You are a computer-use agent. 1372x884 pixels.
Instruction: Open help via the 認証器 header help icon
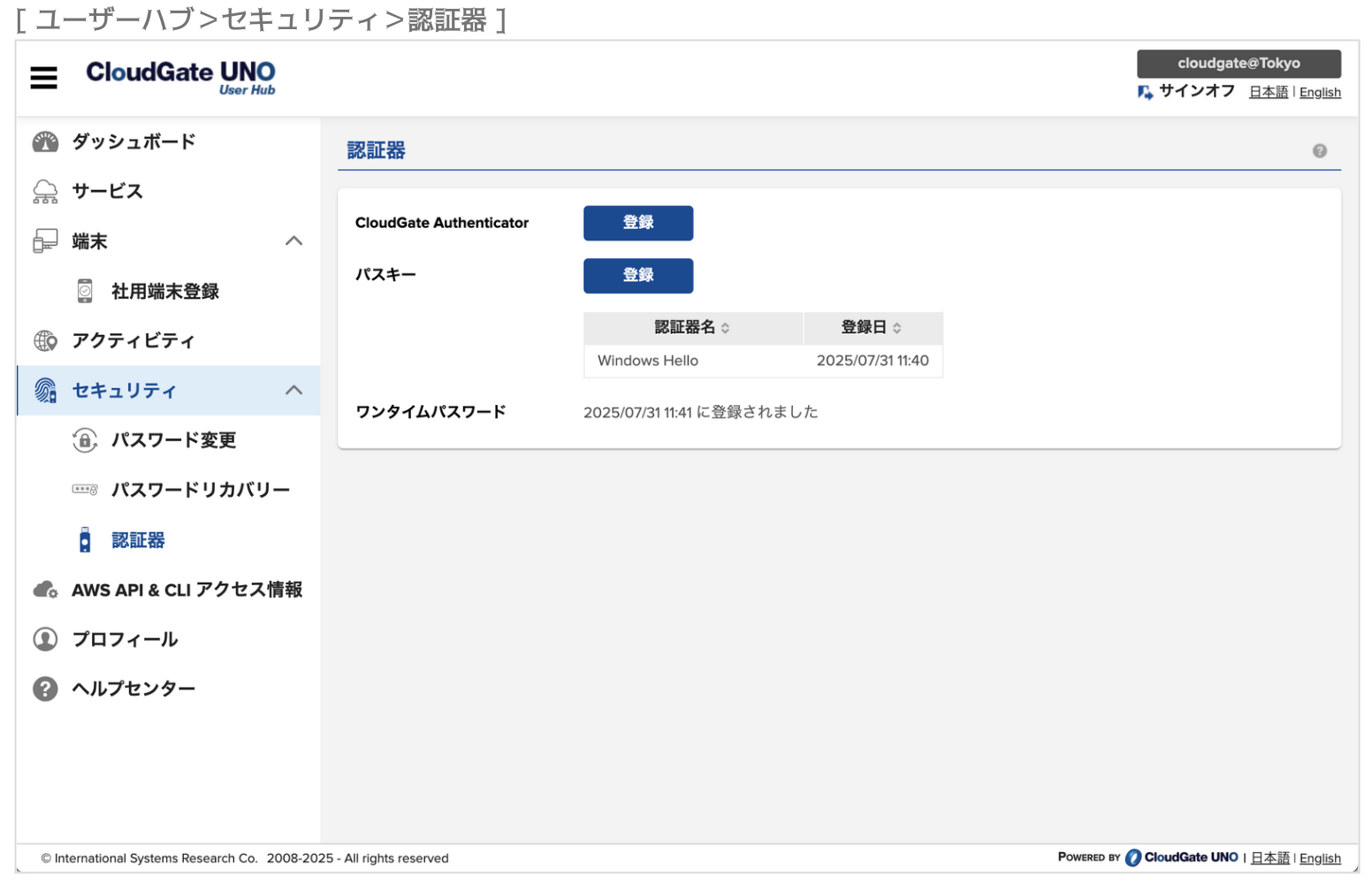pos(1320,151)
